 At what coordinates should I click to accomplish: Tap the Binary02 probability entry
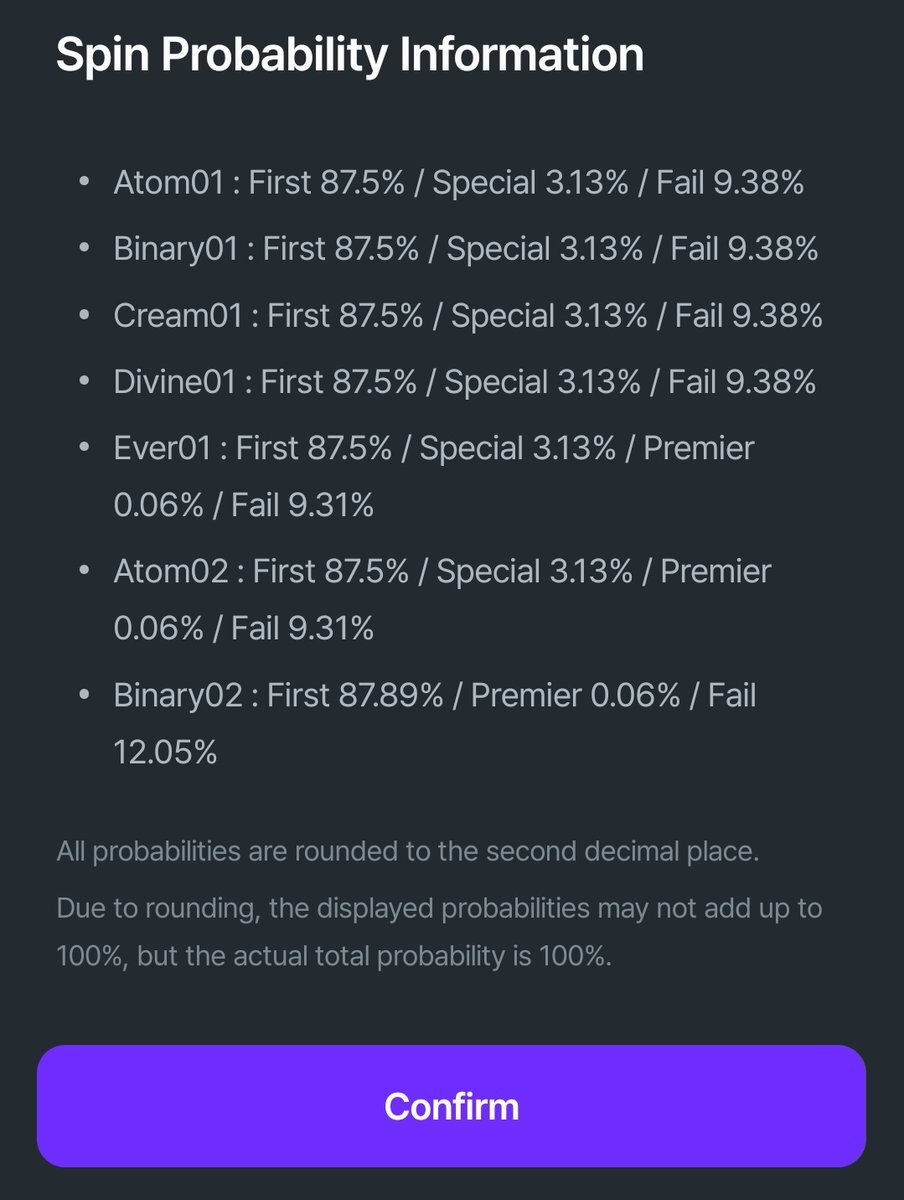tap(434, 696)
